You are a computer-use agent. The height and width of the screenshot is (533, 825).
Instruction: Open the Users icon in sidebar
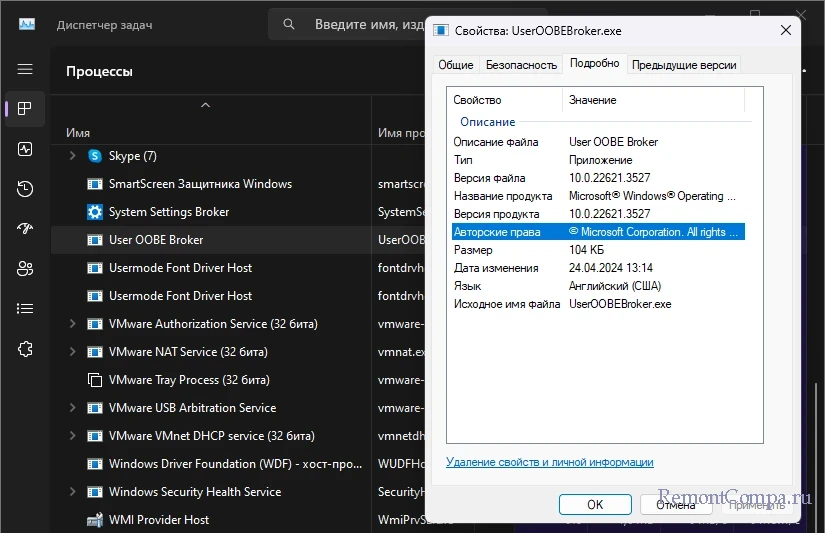[x=25, y=268]
